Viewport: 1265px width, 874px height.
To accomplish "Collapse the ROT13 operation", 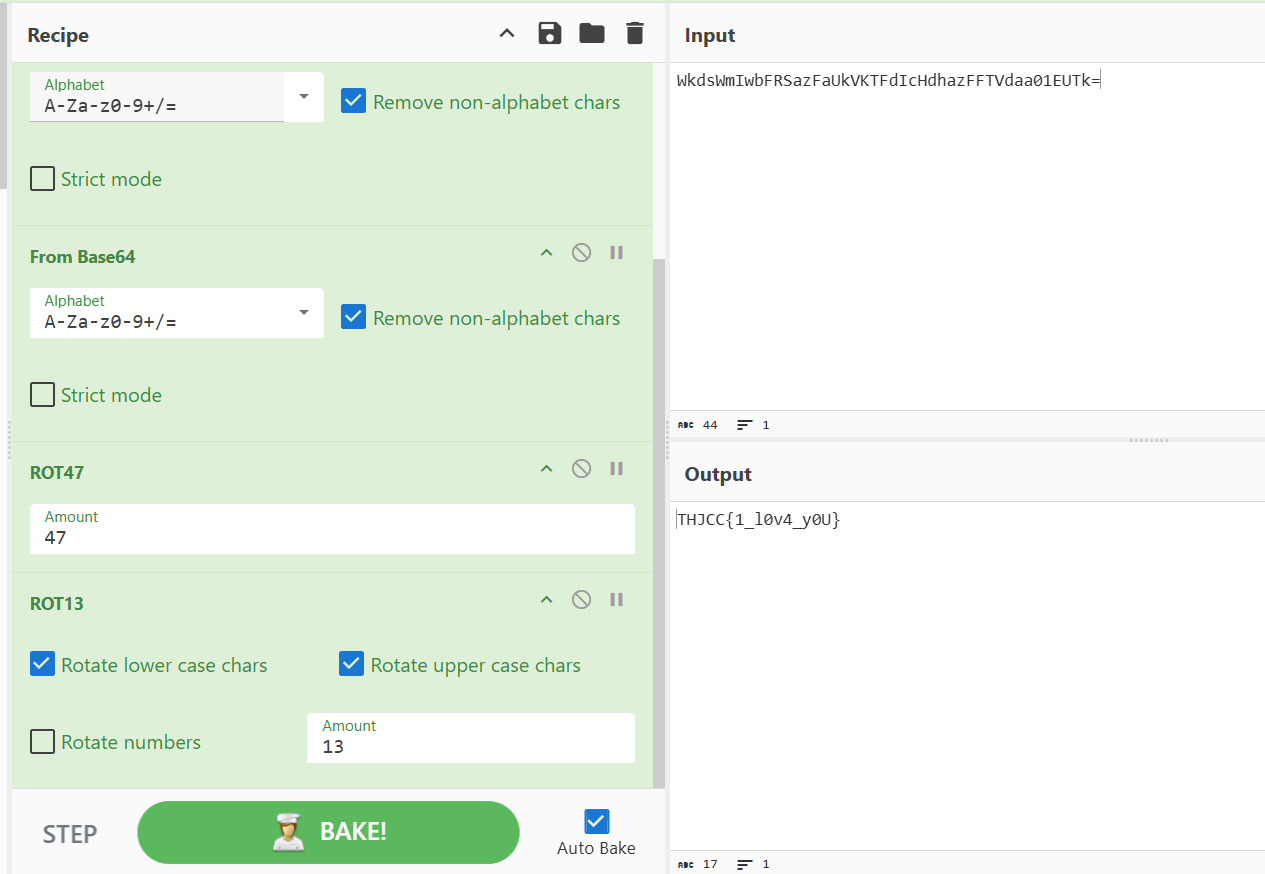I will click(546, 600).
